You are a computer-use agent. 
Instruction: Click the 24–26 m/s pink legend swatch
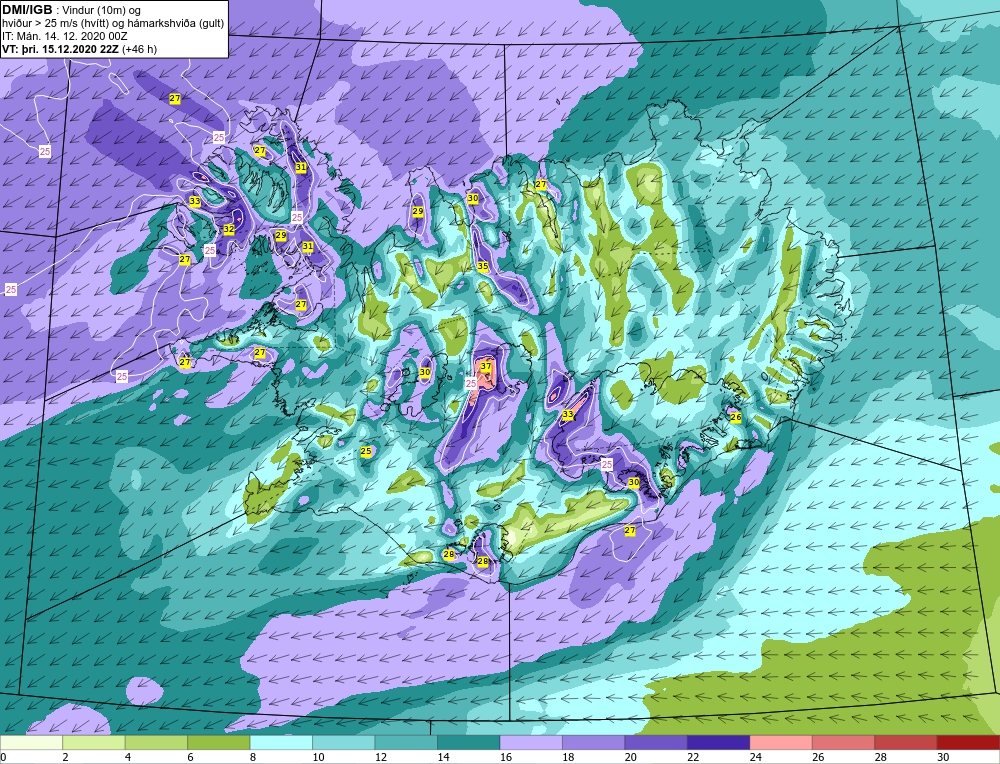tap(781, 743)
